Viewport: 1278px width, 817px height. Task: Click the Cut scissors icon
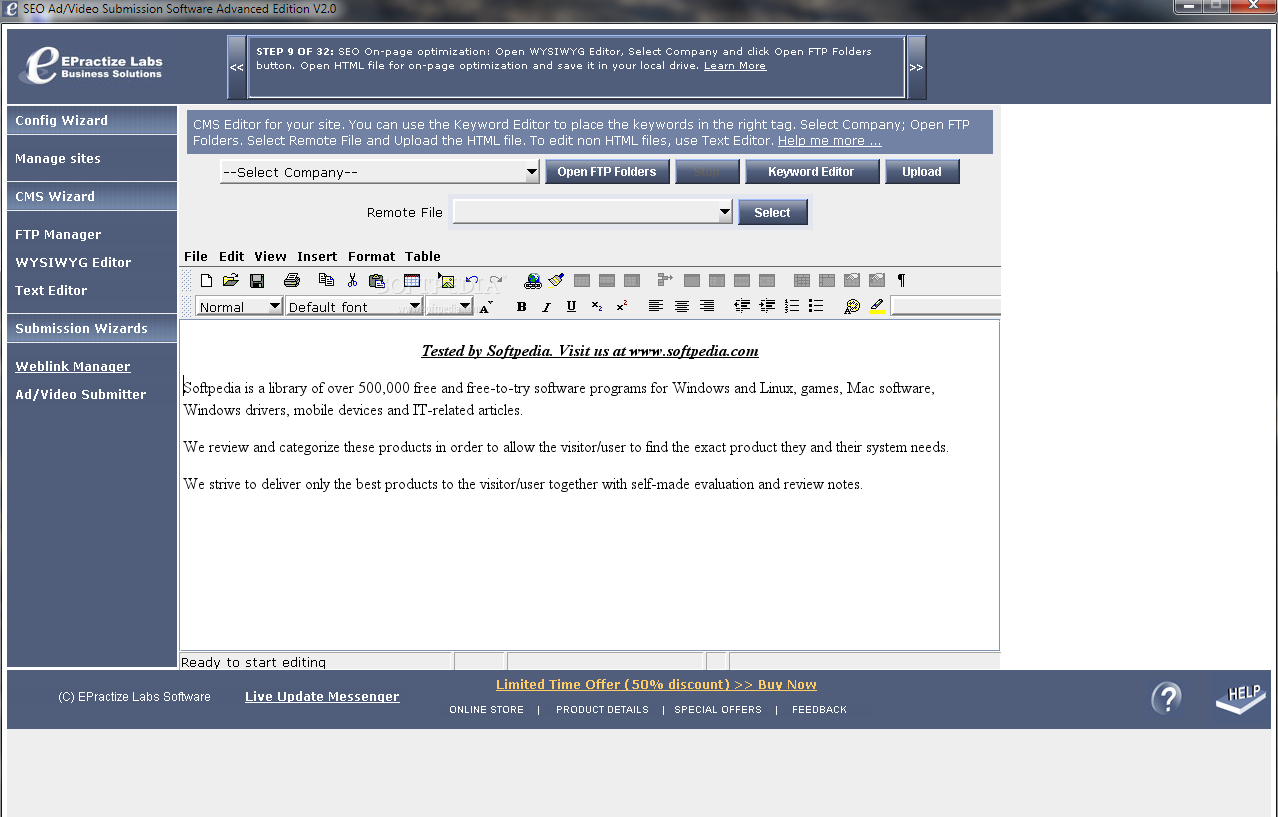click(352, 281)
